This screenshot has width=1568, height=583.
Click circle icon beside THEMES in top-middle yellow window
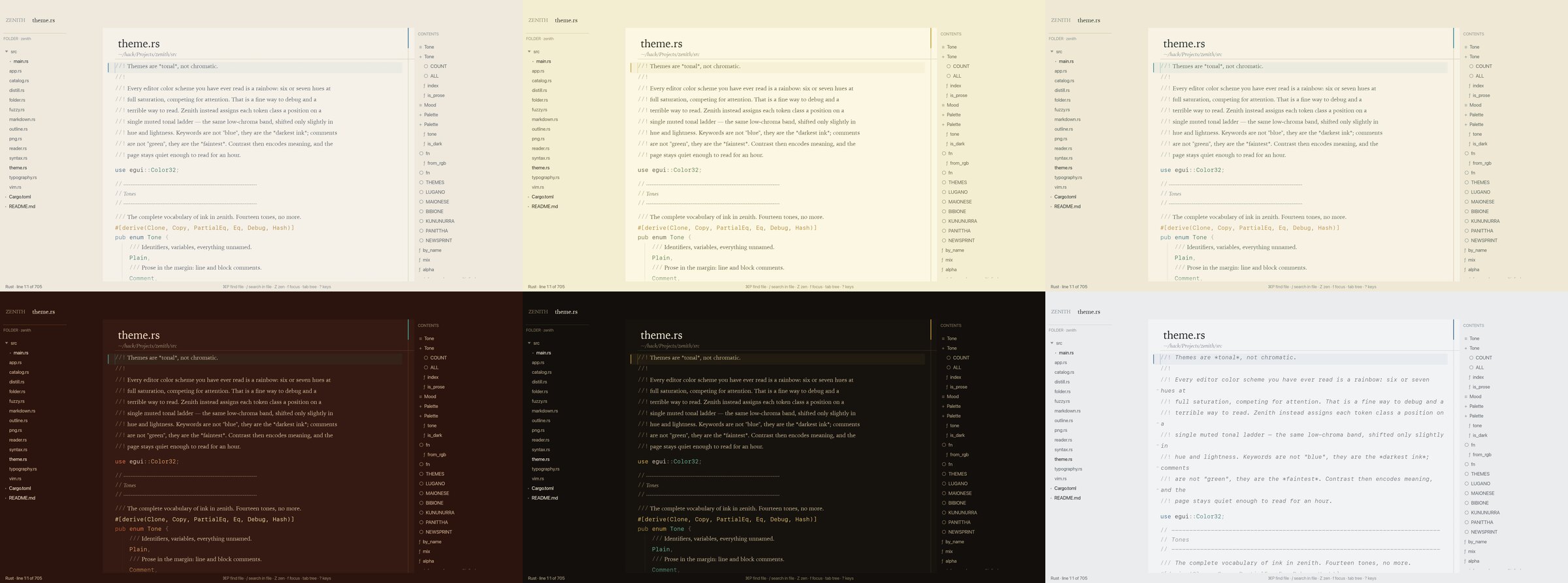[944, 182]
